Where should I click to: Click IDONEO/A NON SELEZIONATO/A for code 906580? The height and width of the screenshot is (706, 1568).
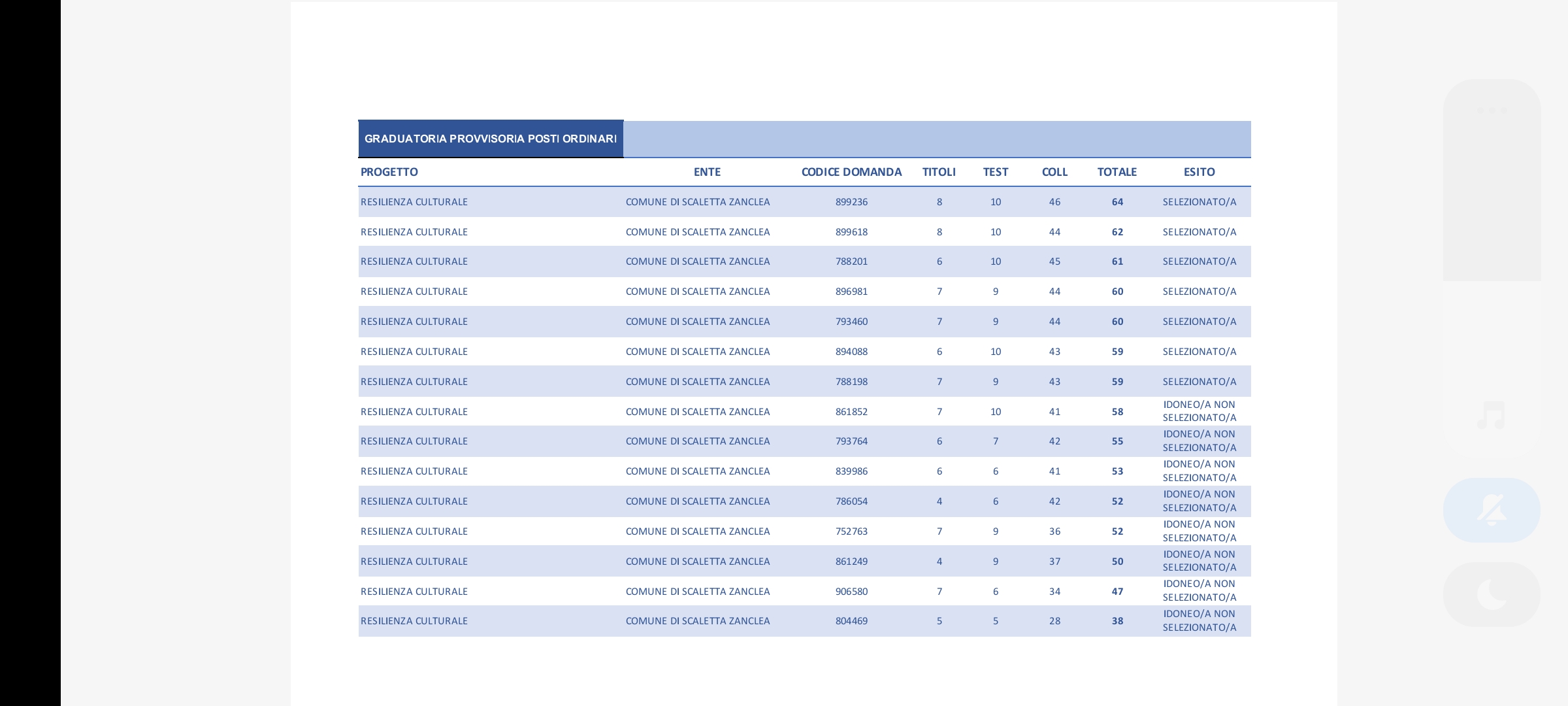tap(1199, 591)
